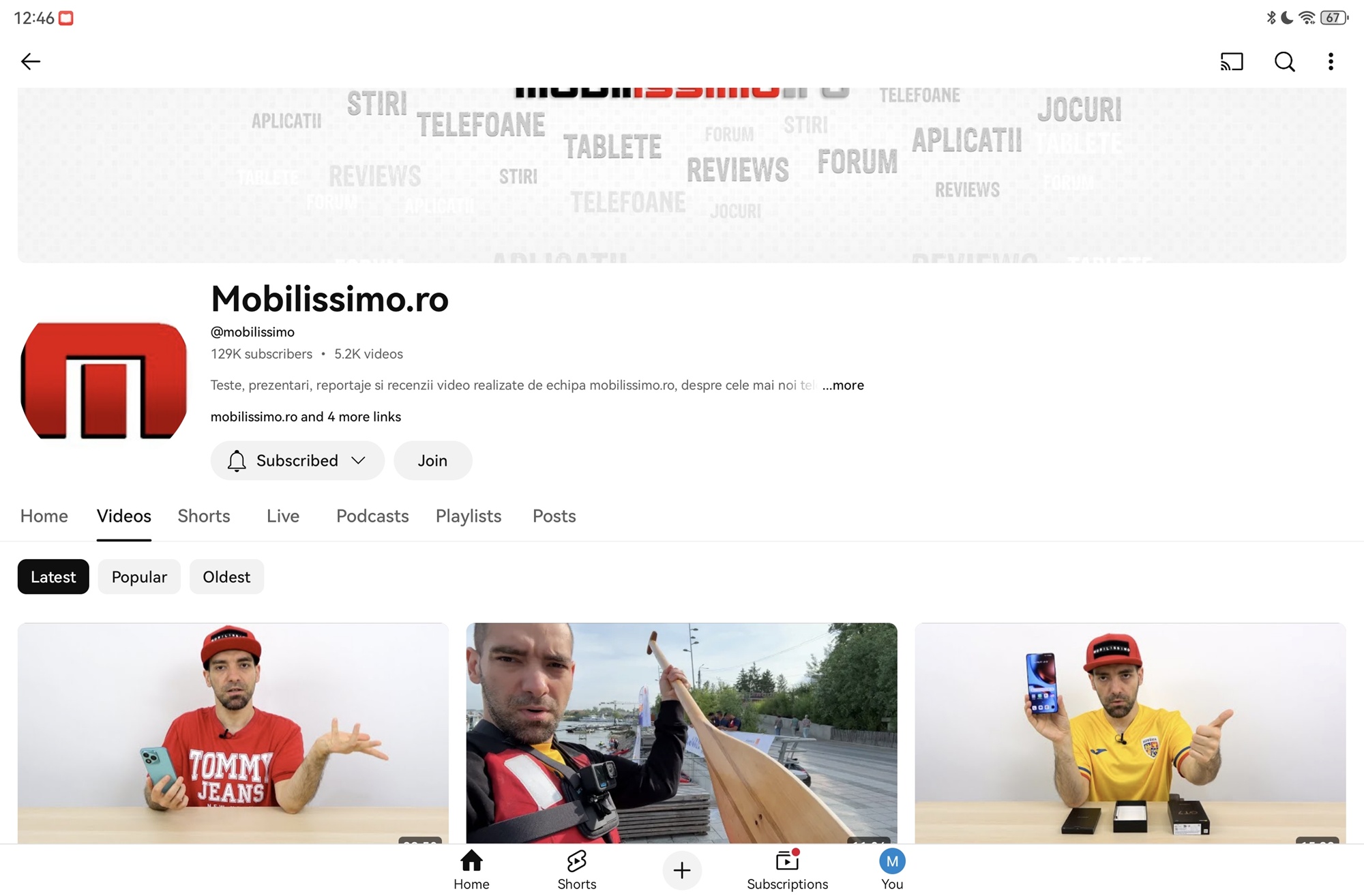1364x896 pixels.
Task: Click the Join membership button
Action: [432, 460]
